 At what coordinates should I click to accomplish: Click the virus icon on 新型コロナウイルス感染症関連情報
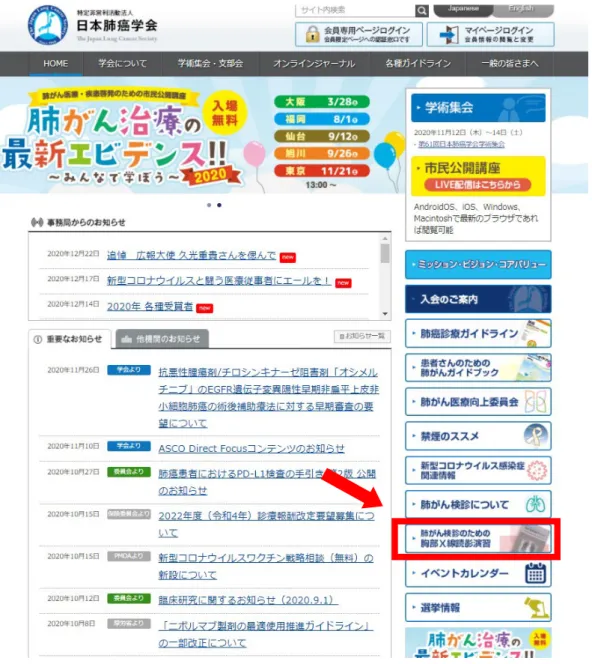537,470
